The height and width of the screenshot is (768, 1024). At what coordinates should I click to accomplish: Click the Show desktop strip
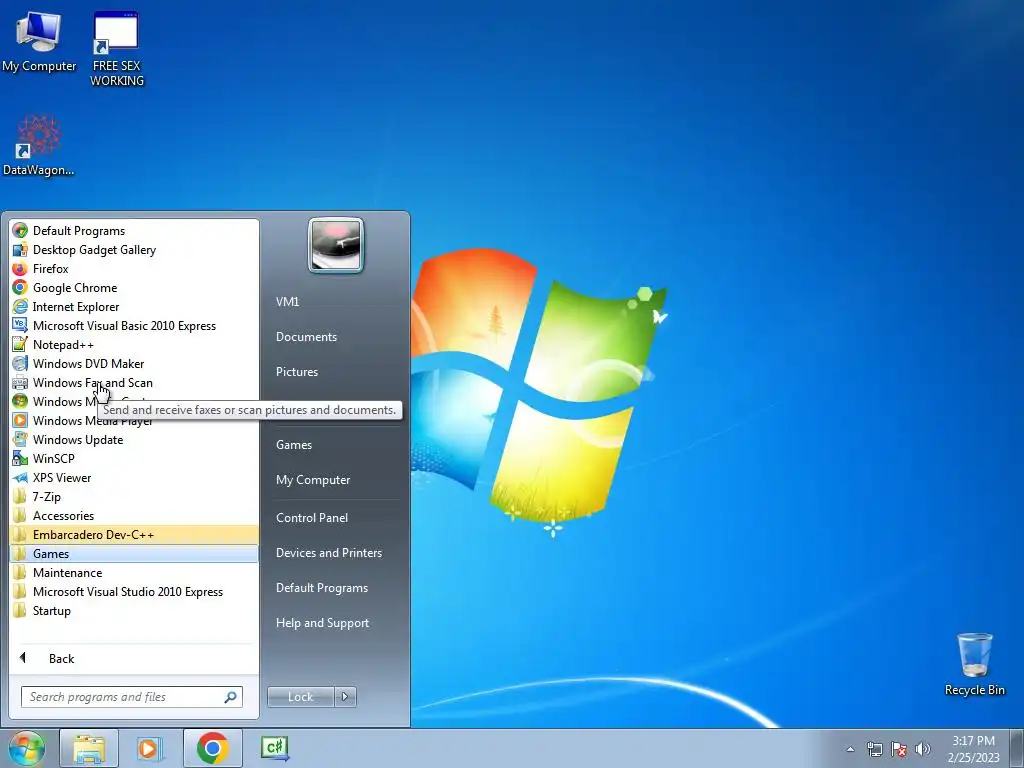click(1017, 748)
